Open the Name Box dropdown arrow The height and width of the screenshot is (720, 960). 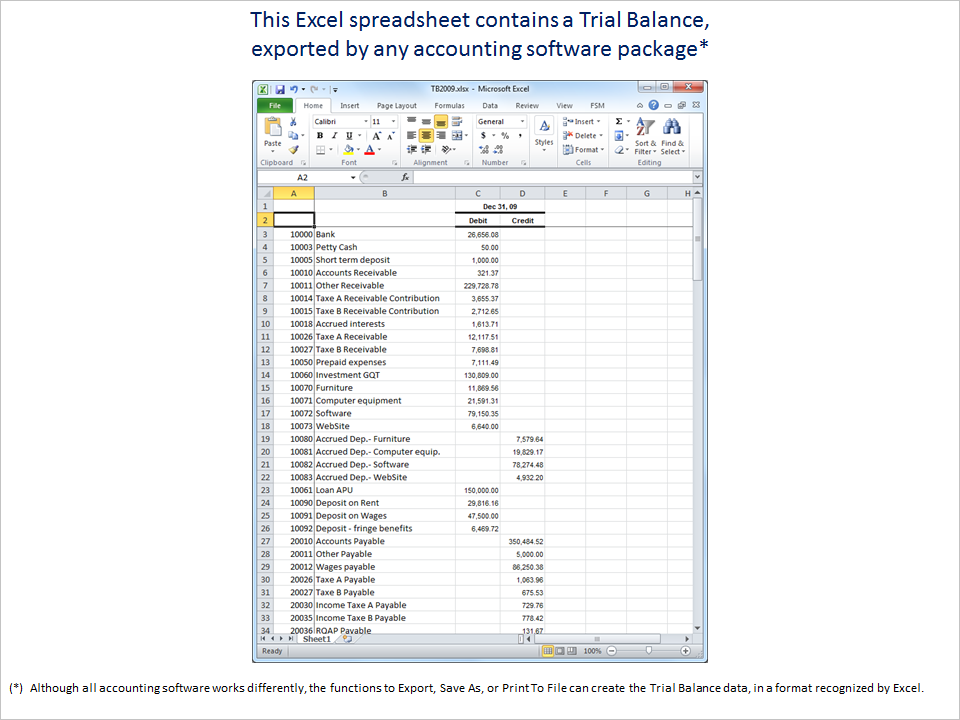point(353,177)
